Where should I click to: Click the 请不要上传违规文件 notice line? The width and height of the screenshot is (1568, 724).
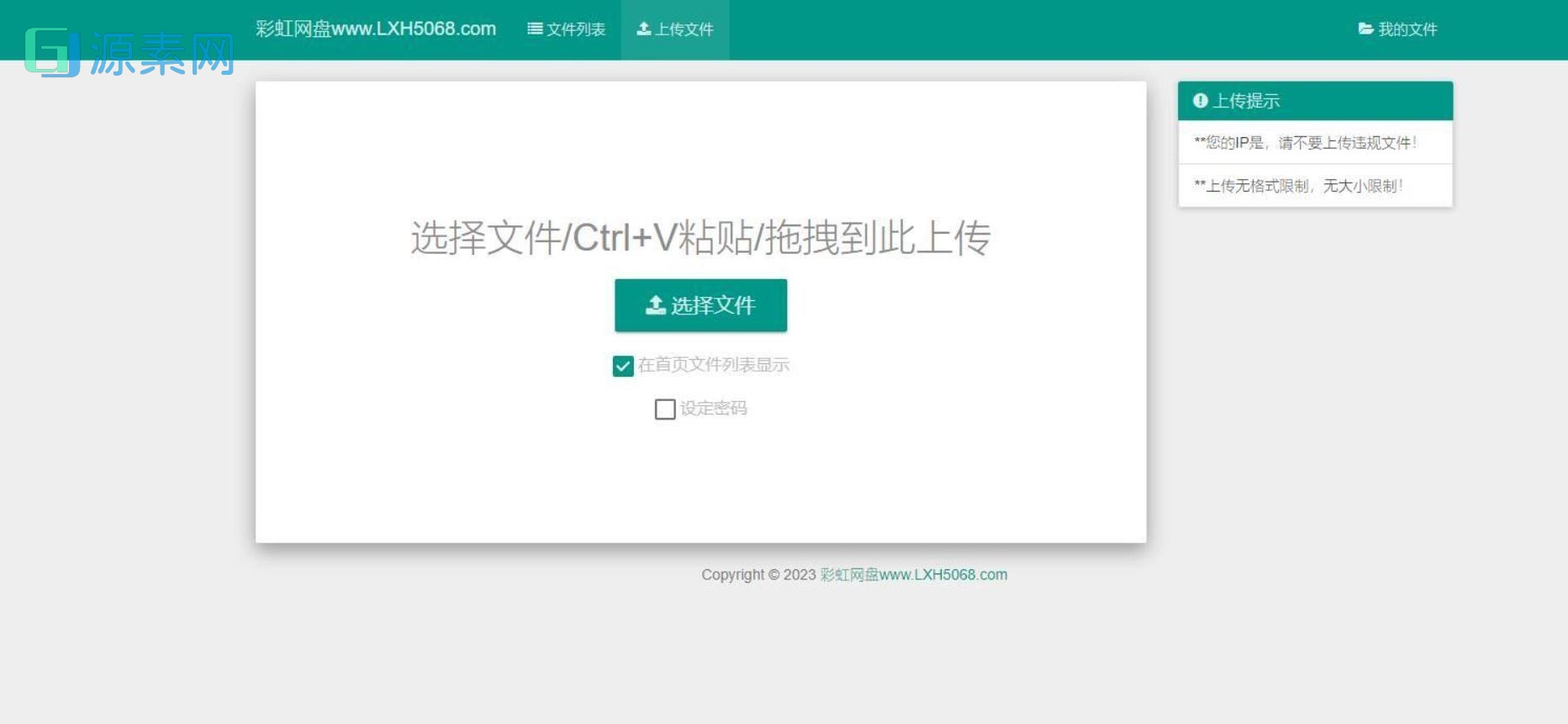1315,143
